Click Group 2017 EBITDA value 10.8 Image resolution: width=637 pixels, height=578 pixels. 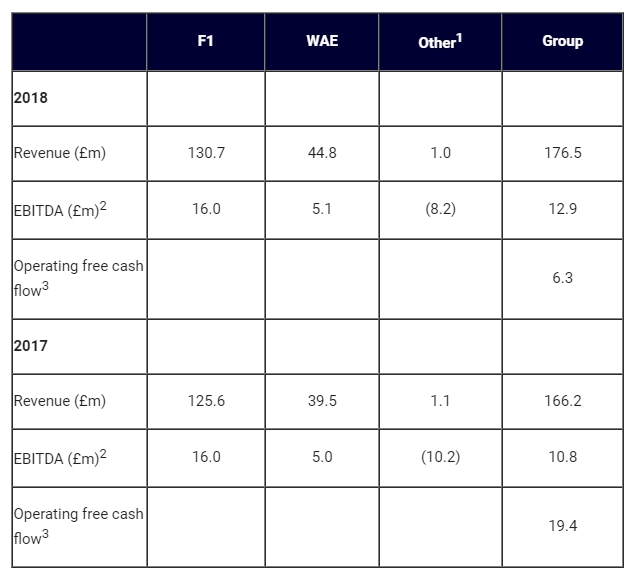point(562,456)
